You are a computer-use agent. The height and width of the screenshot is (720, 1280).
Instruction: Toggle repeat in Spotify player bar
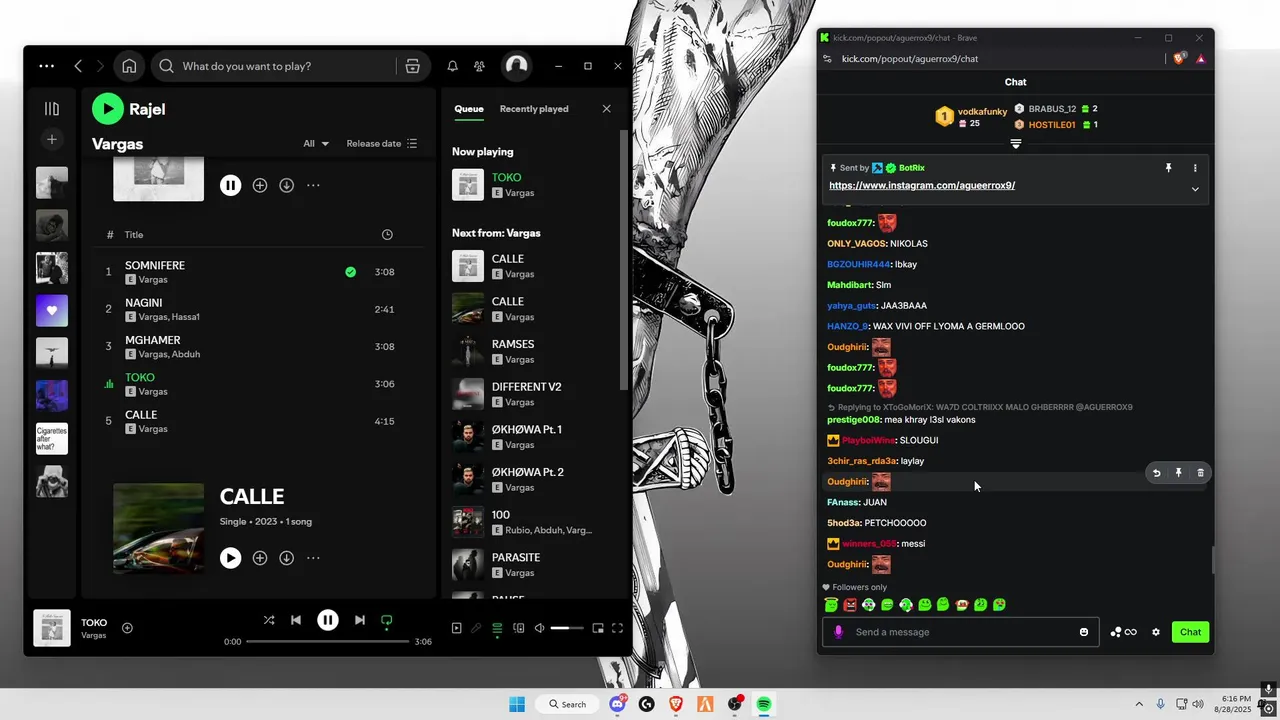387,620
